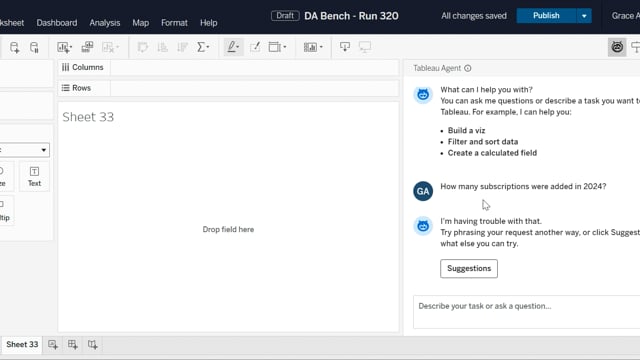Click the Rows shelf drop area
The width and height of the screenshot is (640, 360).
click(254, 88)
